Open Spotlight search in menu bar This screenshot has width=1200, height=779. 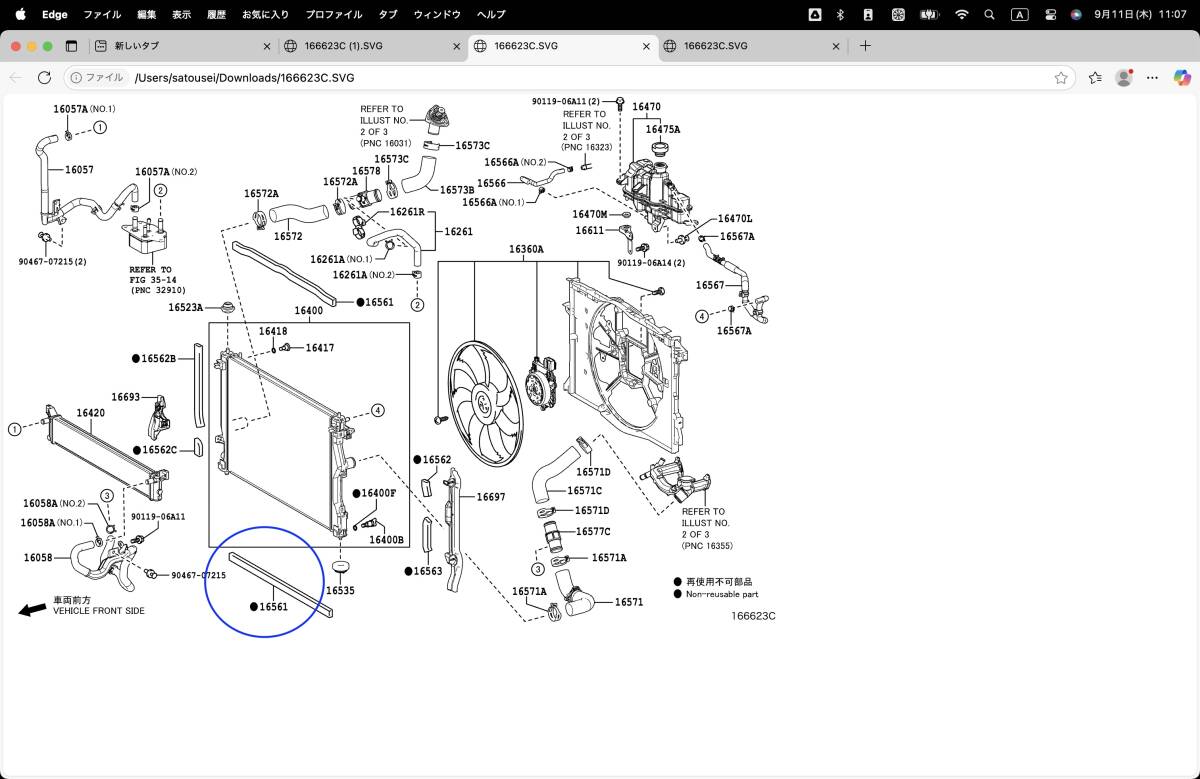tap(989, 15)
